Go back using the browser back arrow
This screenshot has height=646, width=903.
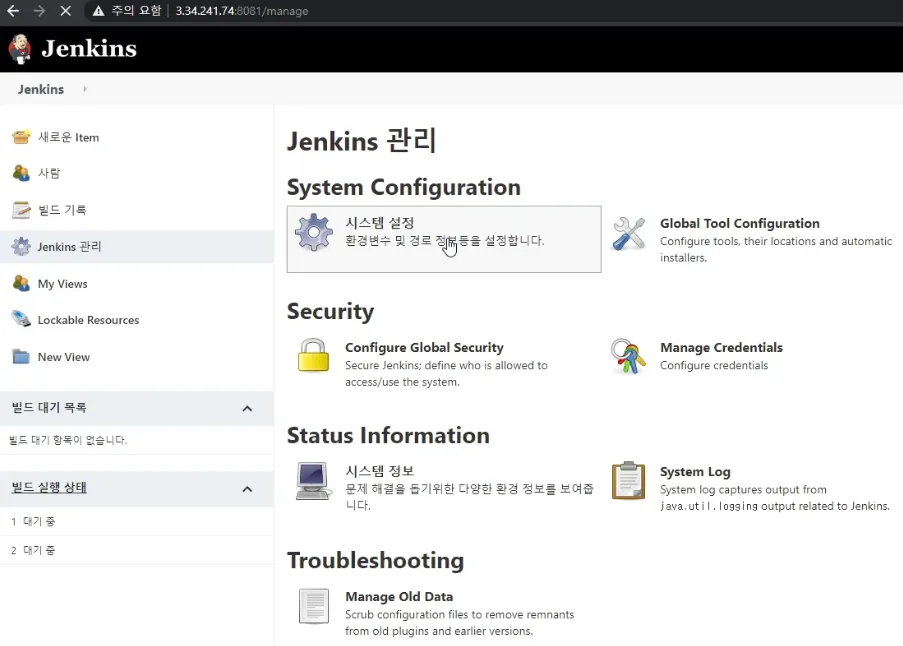(13, 11)
